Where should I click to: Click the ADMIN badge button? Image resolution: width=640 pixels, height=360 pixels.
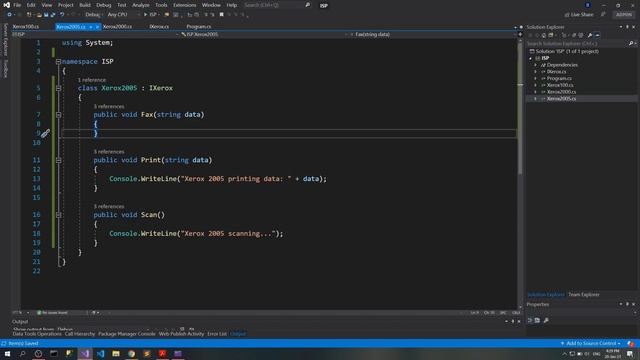(624, 15)
